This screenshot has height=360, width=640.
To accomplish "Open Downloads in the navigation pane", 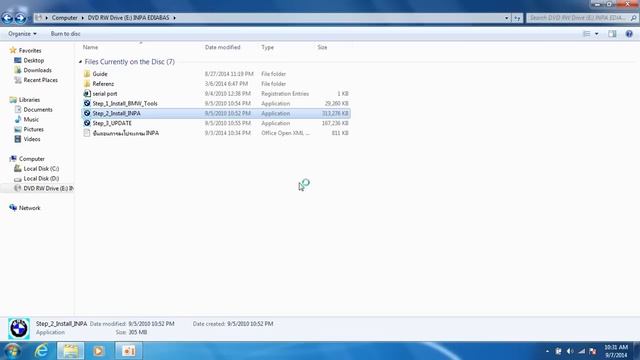I will coord(37,70).
